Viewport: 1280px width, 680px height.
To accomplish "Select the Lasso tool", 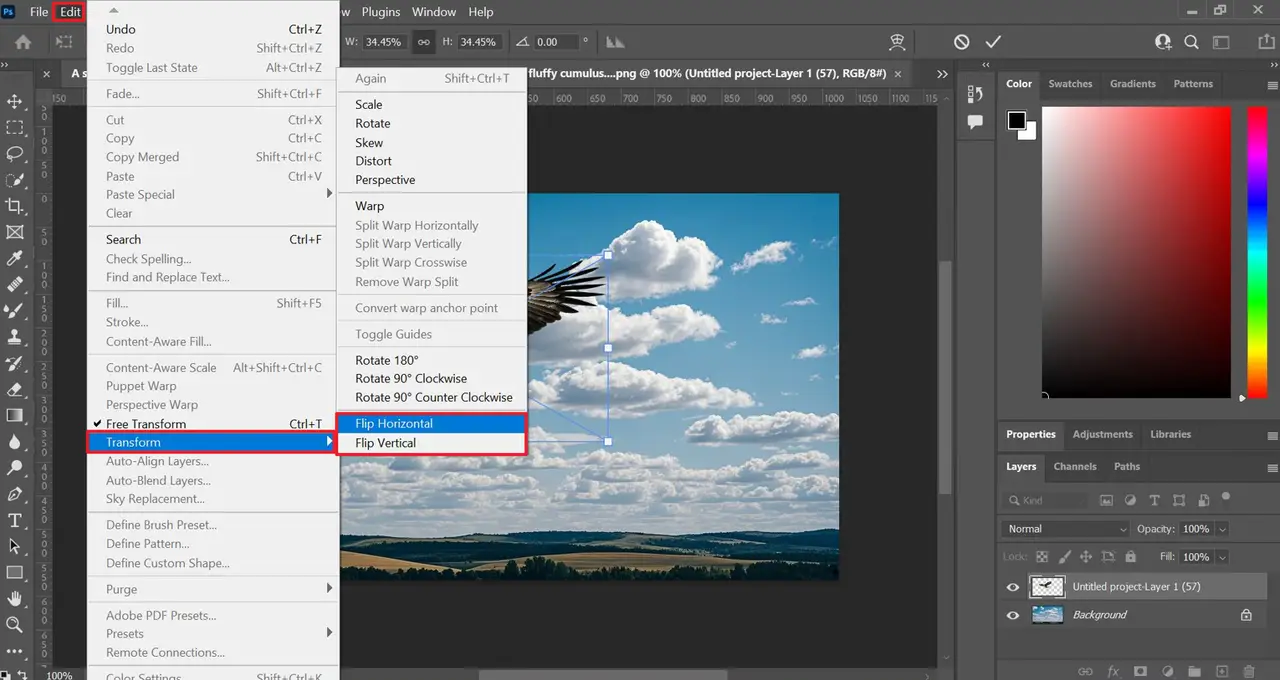I will pos(15,154).
